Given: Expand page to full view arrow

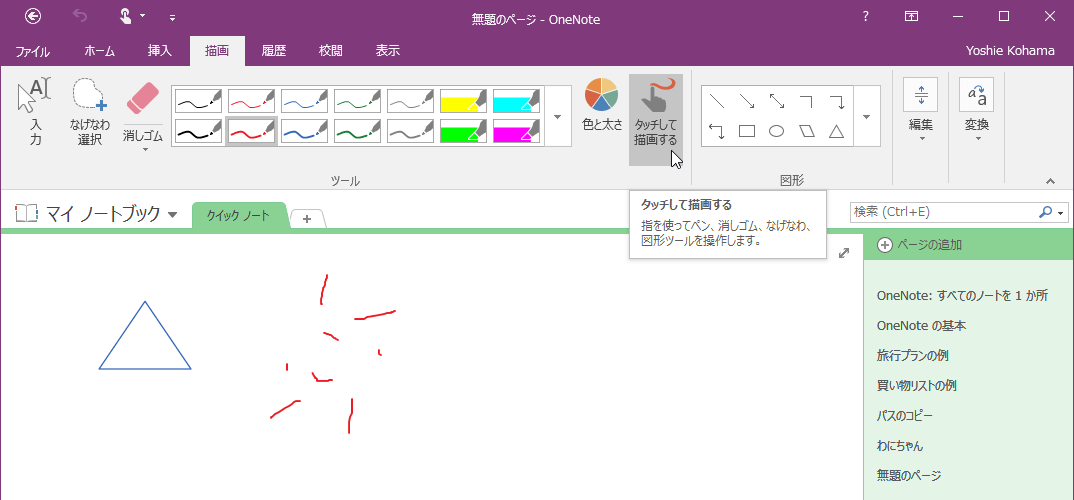Looking at the screenshot, I should click(844, 253).
